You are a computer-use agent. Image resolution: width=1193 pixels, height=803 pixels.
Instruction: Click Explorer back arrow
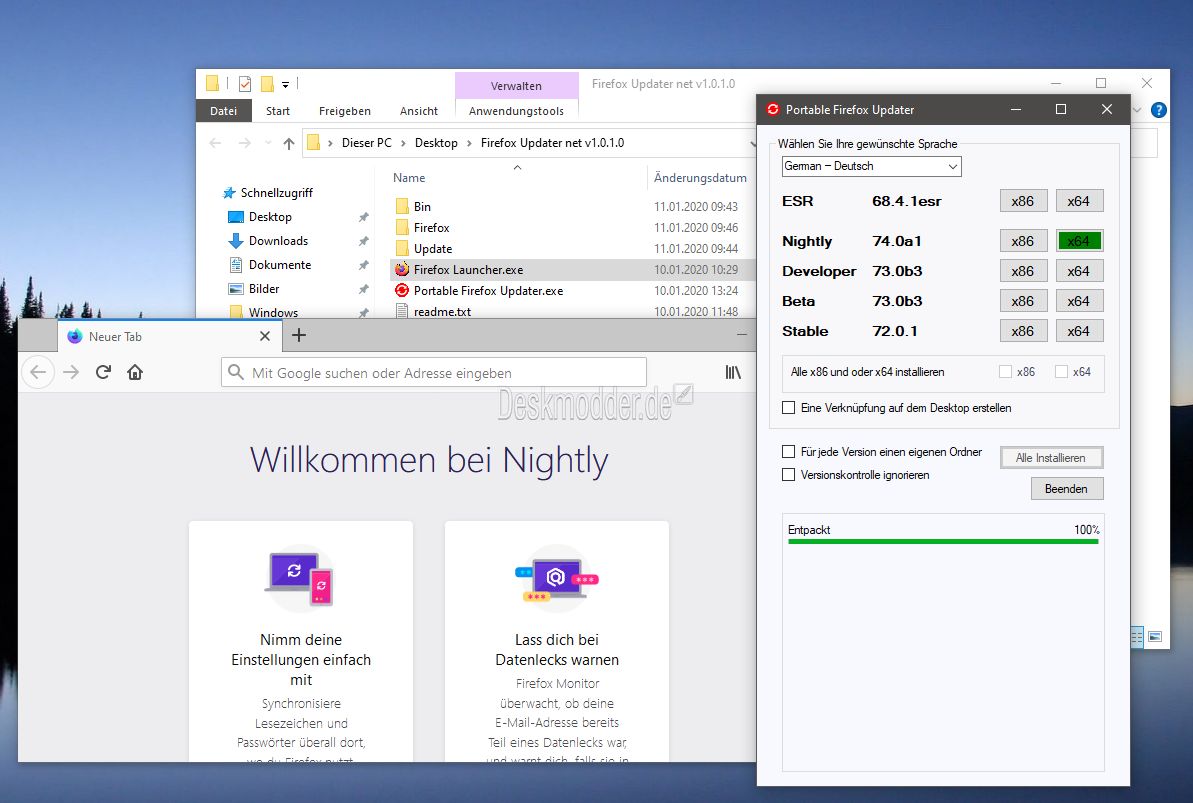click(215, 143)
